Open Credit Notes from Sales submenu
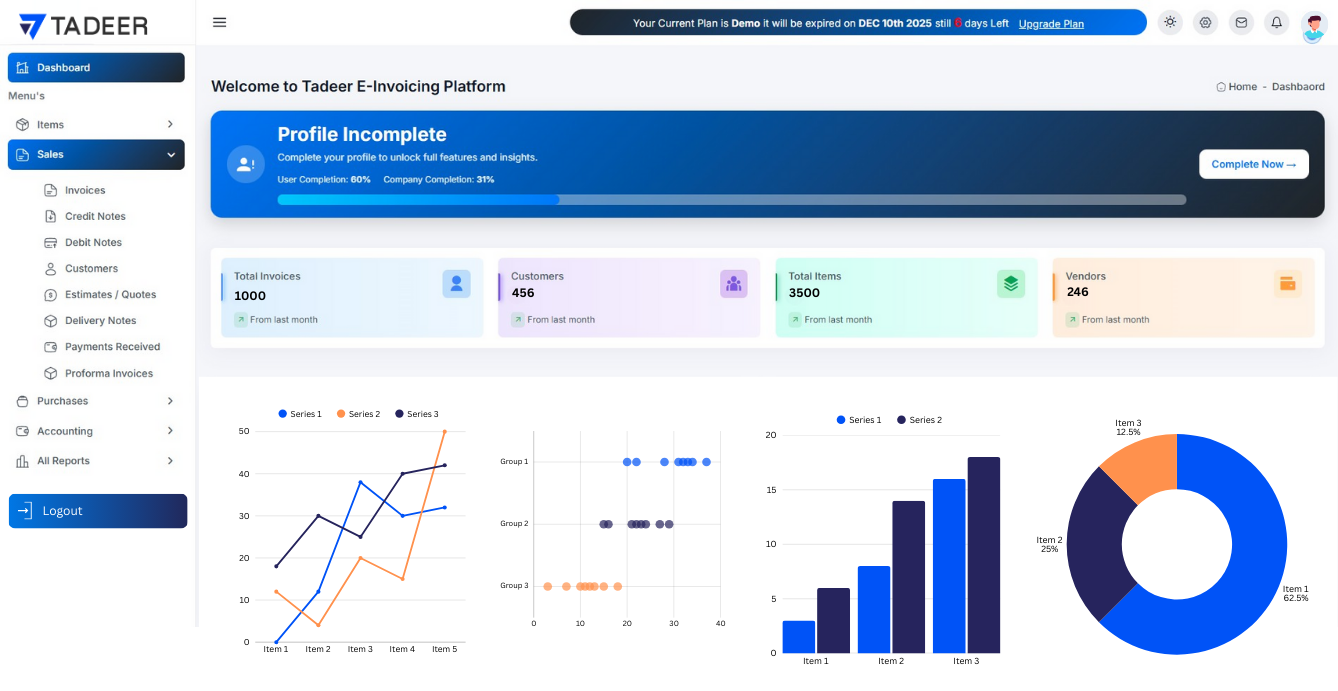 [x=95, y=216]
